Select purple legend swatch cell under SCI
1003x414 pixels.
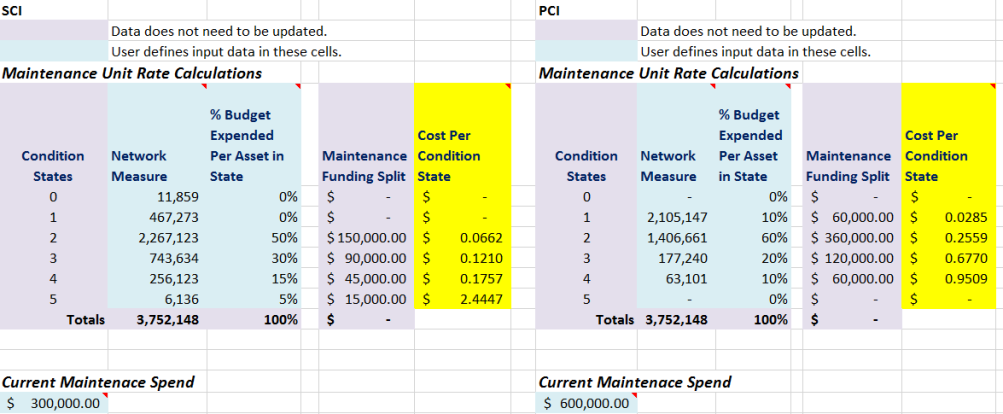54,30
